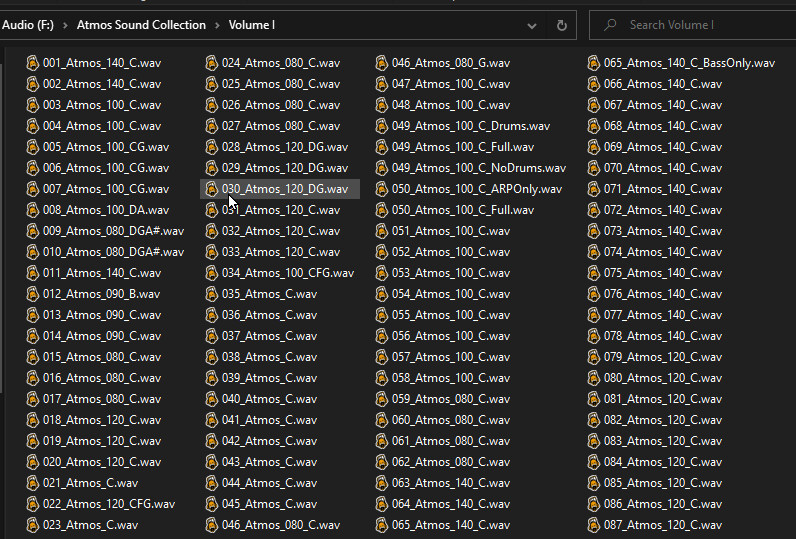
Task: Navigate to Atmos Sound Collection breadcrumb
Action: [x=141, y=25]
